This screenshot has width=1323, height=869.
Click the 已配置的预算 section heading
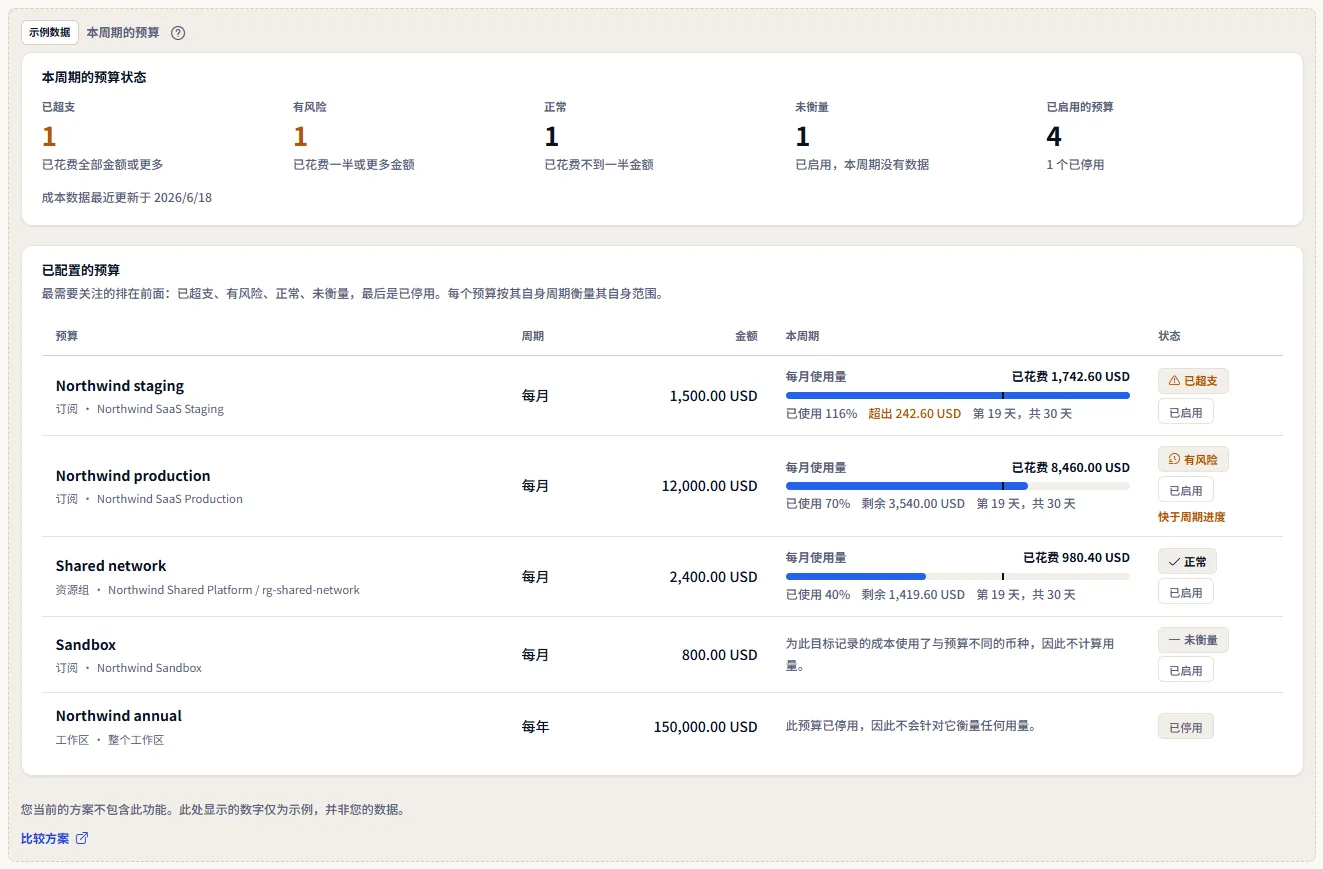[81, 270]
